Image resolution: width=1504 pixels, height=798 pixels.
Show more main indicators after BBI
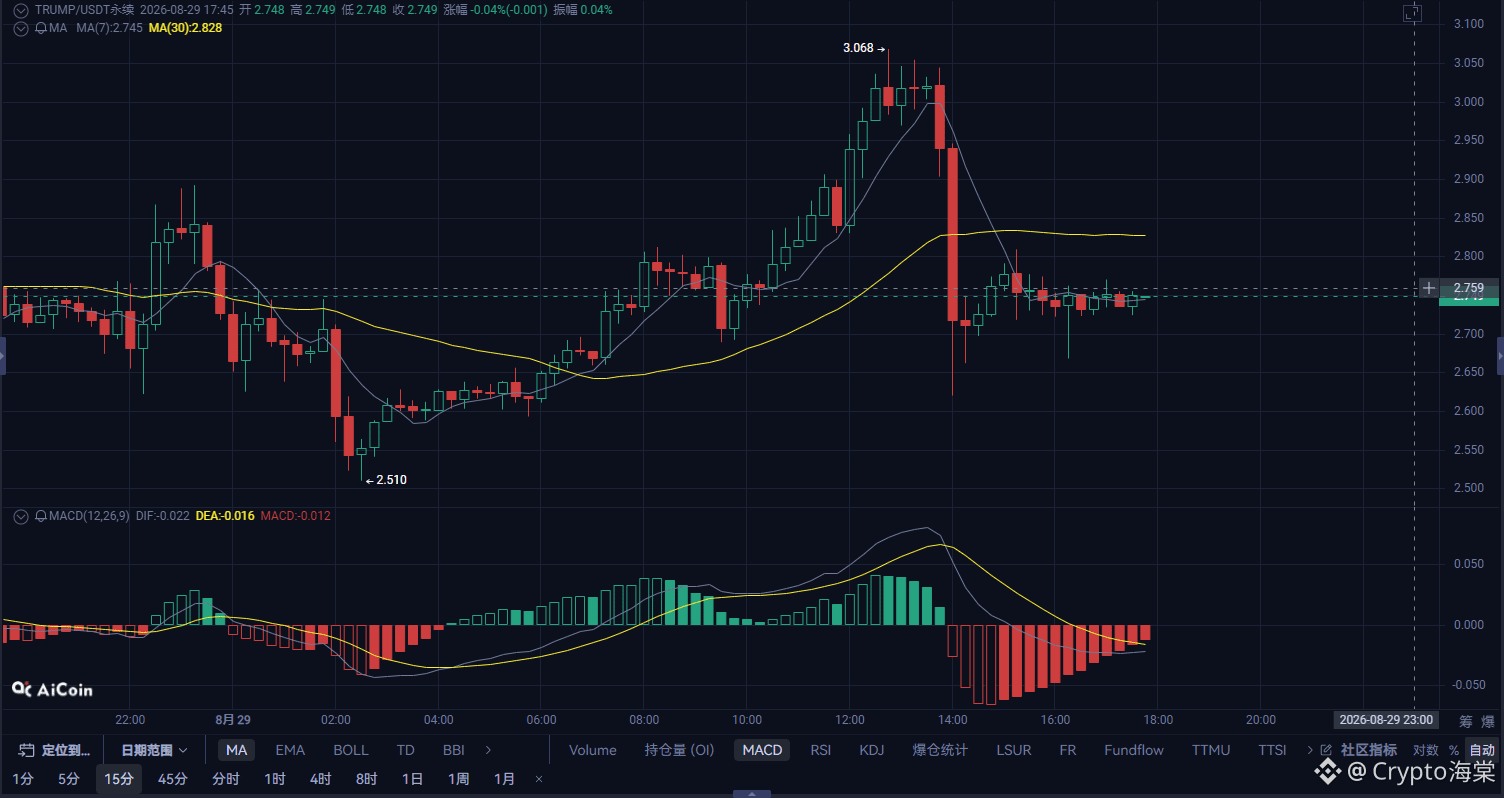tap(488, 750)
